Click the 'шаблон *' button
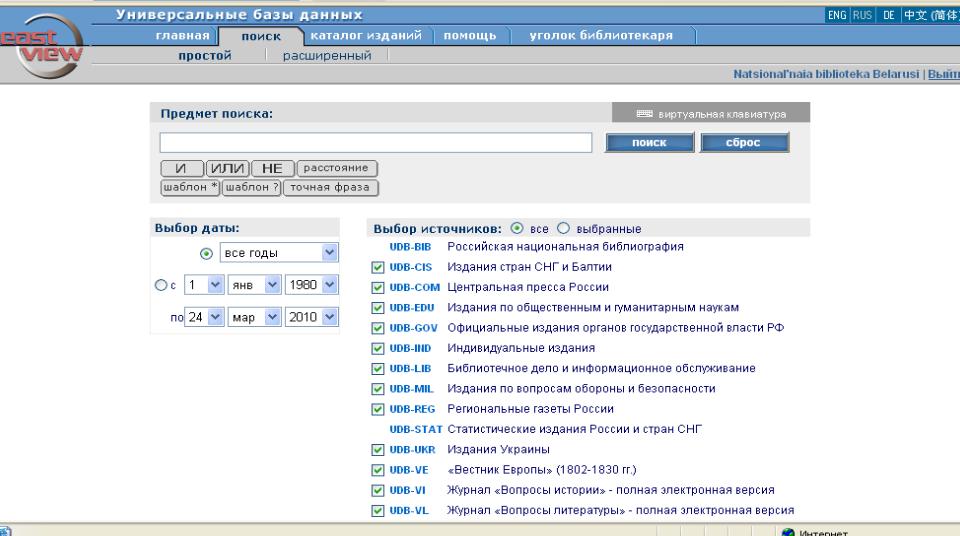960x536 pixels. (190, 187)
